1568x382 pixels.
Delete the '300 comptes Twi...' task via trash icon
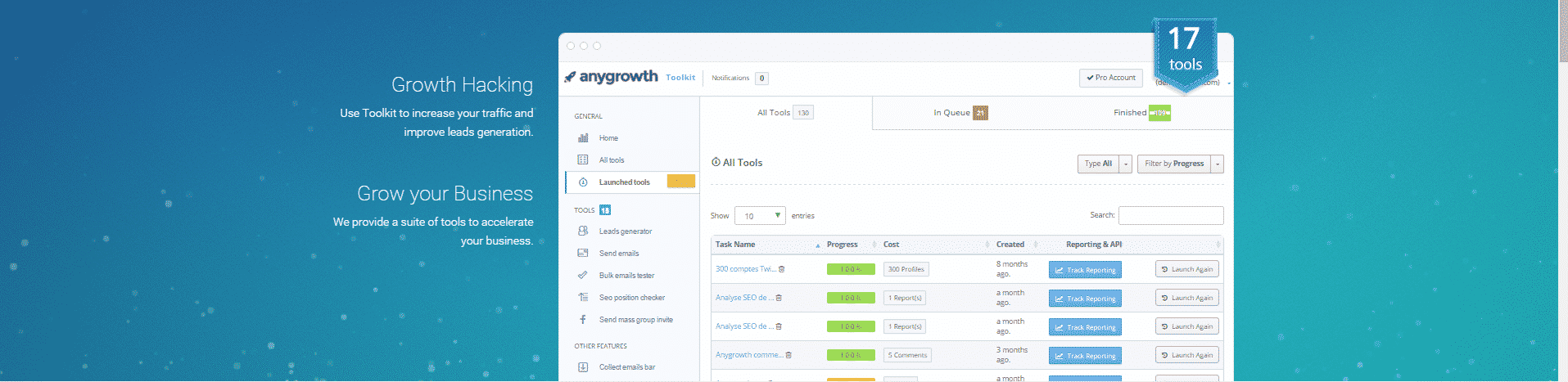click(x=782, y=269)
